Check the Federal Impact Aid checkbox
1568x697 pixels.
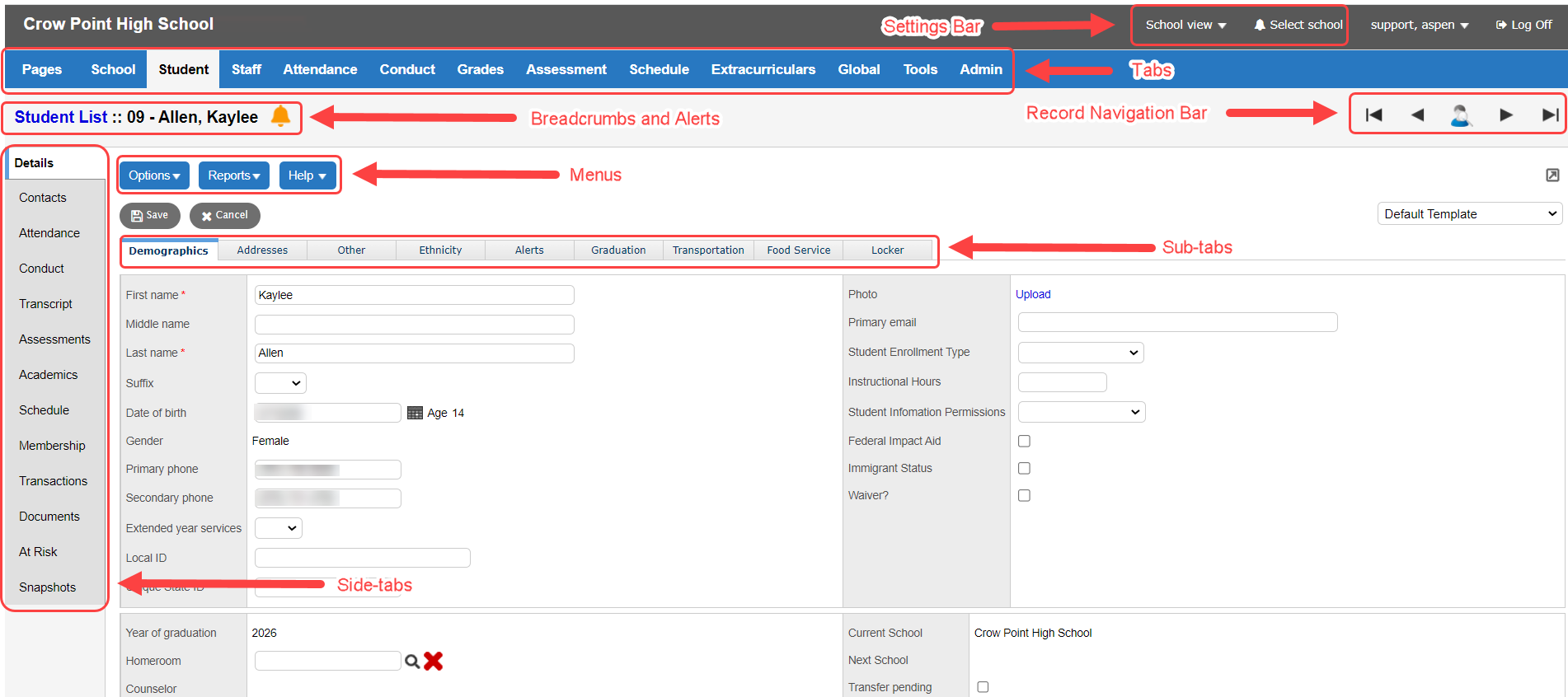1024,441
